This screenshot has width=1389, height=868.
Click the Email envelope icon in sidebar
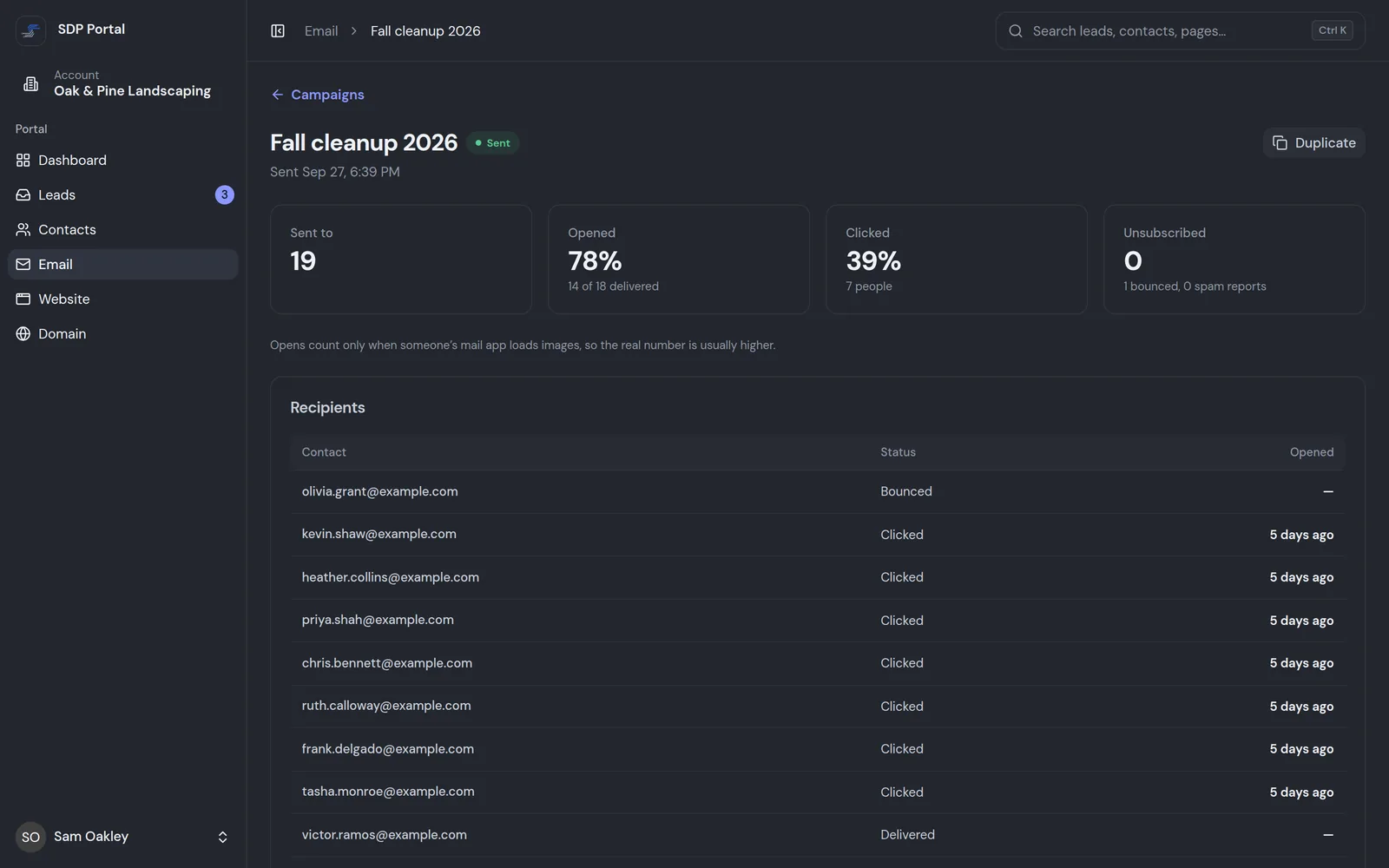coord(23,265)
